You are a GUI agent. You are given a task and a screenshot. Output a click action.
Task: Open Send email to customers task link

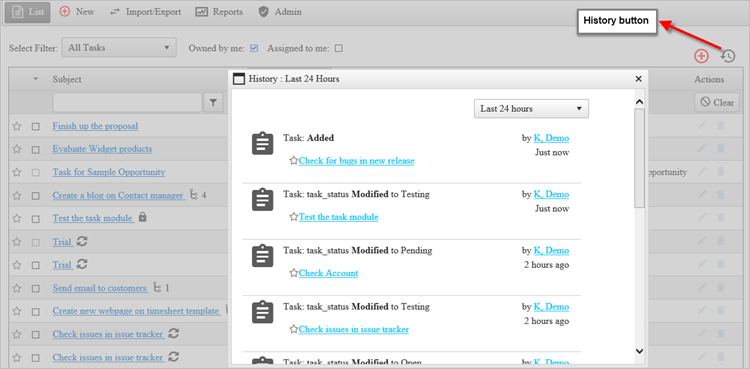click(99, 288)
